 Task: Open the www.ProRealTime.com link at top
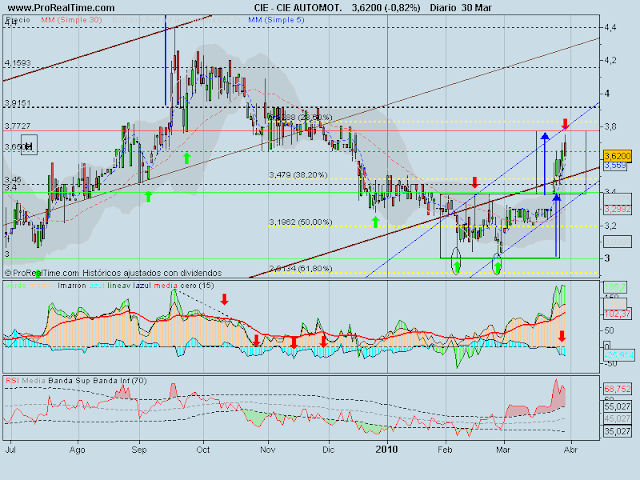[x=61, y=8]
